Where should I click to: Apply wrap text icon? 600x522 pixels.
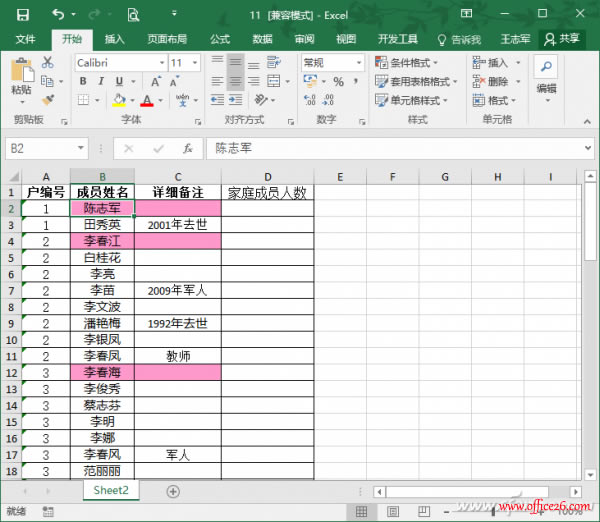click(x=273, y=62)
